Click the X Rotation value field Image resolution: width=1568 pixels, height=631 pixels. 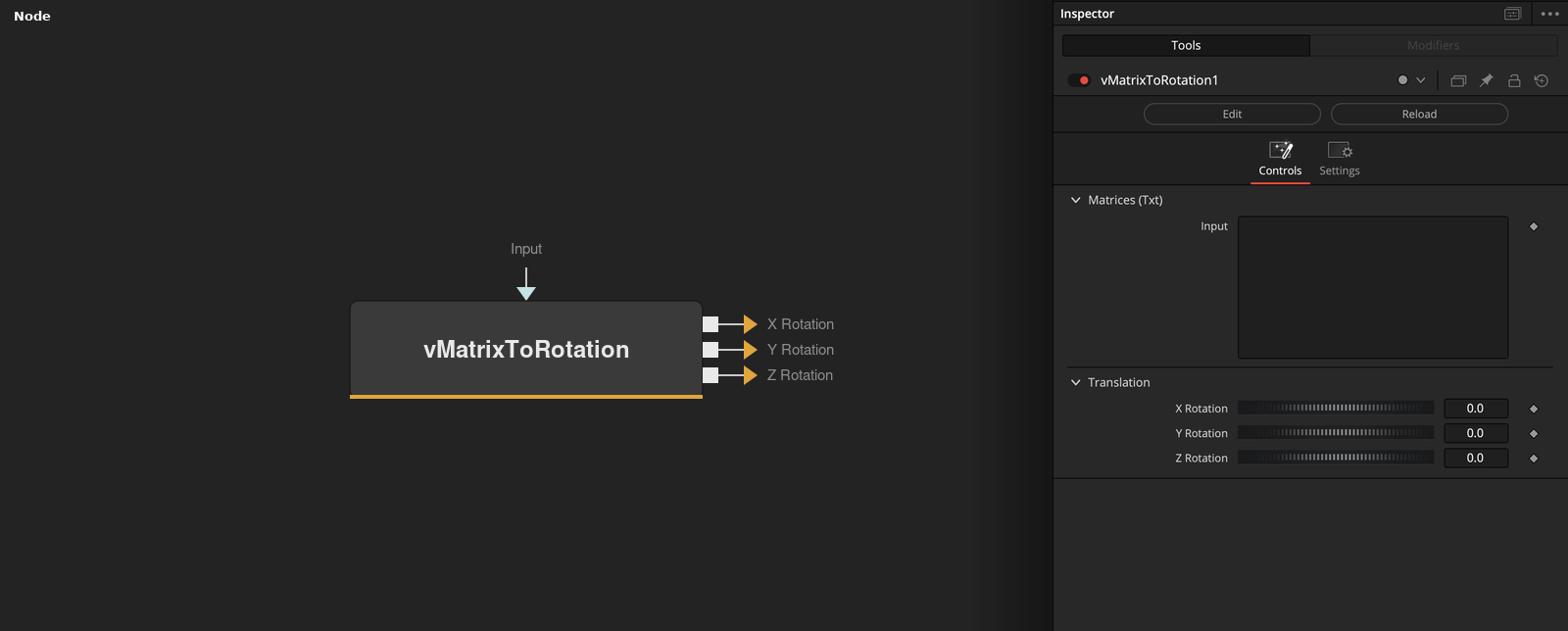1476,408
